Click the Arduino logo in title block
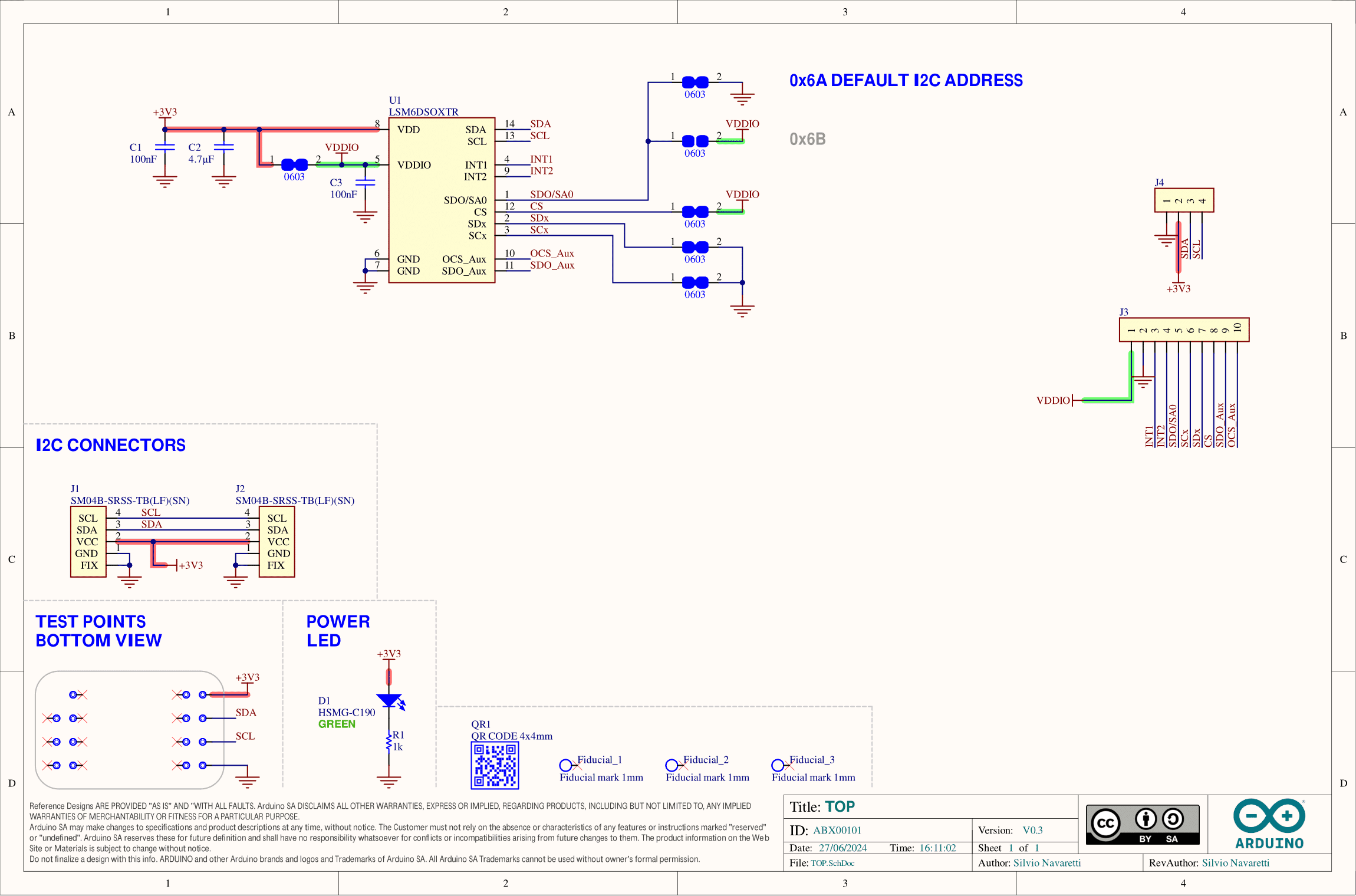Image resolution: width=1356 pixels, height=896 pixels. pos(1269,824)
